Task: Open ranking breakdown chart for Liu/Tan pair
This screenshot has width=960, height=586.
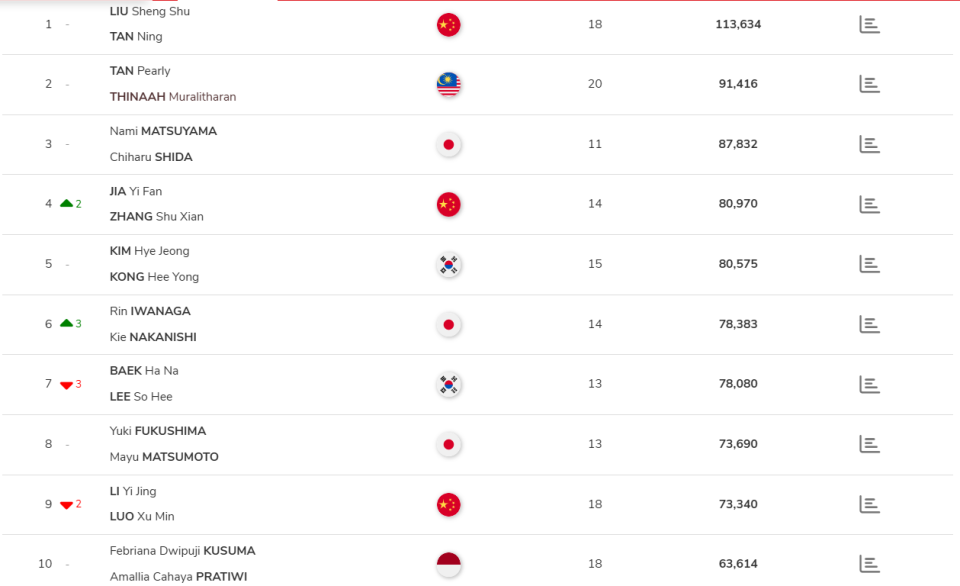Action: click(x=869, y=24)
